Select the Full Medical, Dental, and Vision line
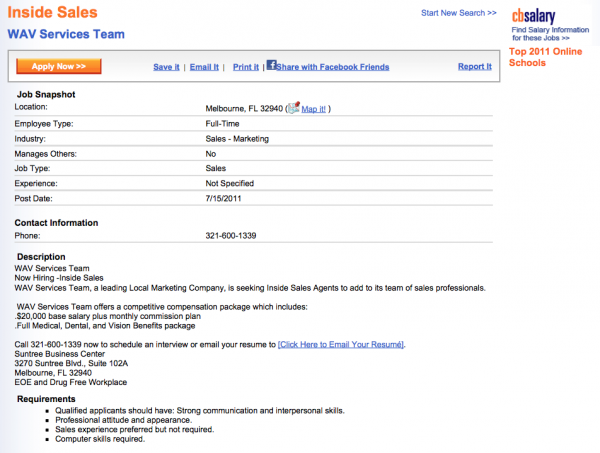The image size is (600, 453). pyautogui.click(x=105, y=326)
